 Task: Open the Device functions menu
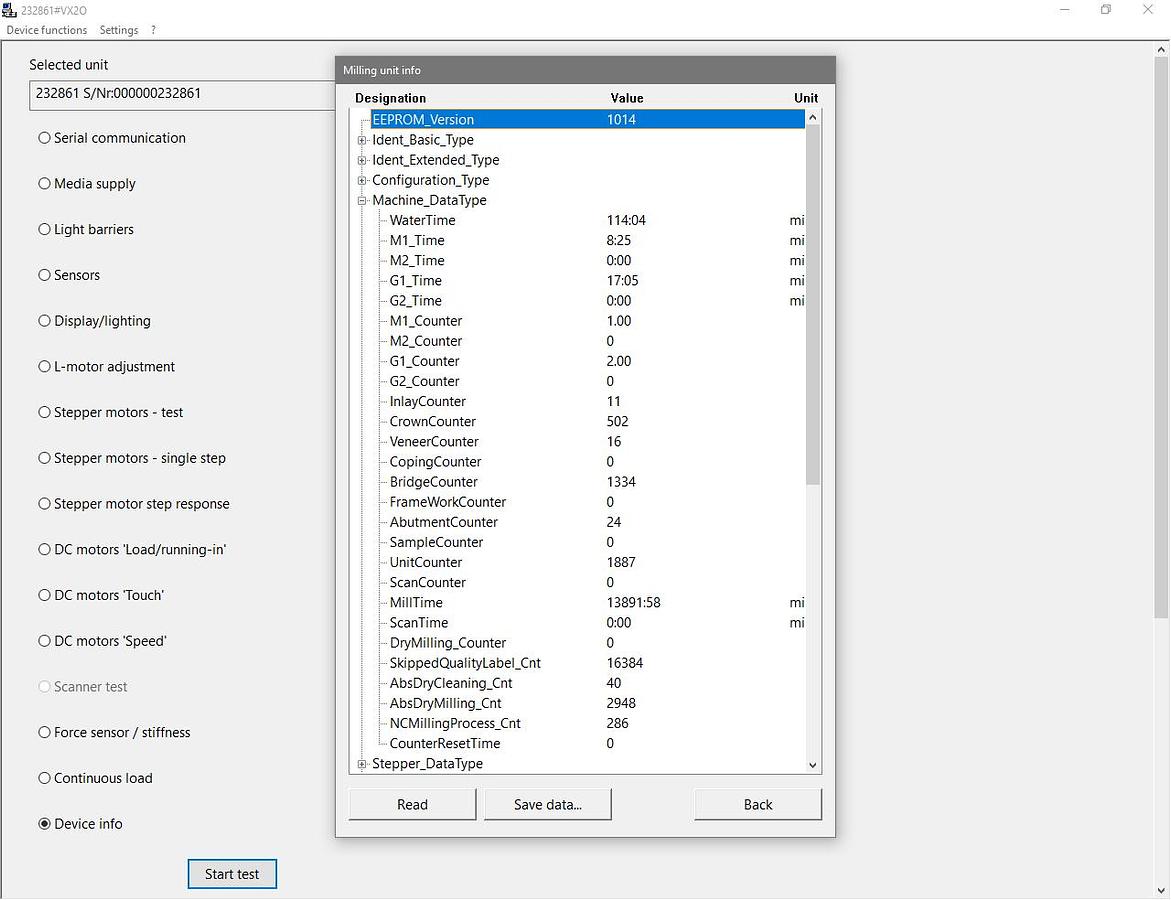tap(47, 30)
